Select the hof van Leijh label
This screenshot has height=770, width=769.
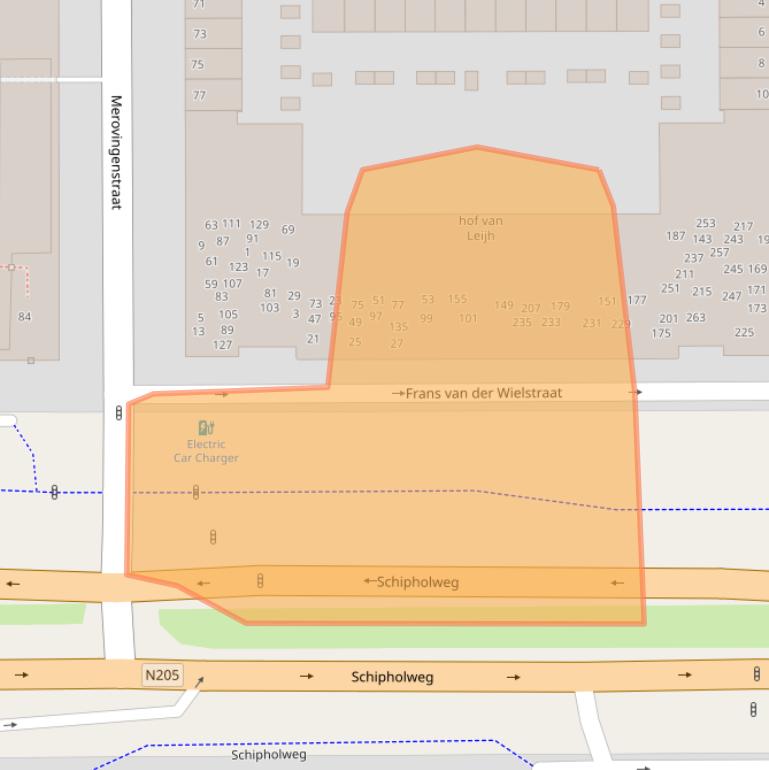[x=481, y=228]
